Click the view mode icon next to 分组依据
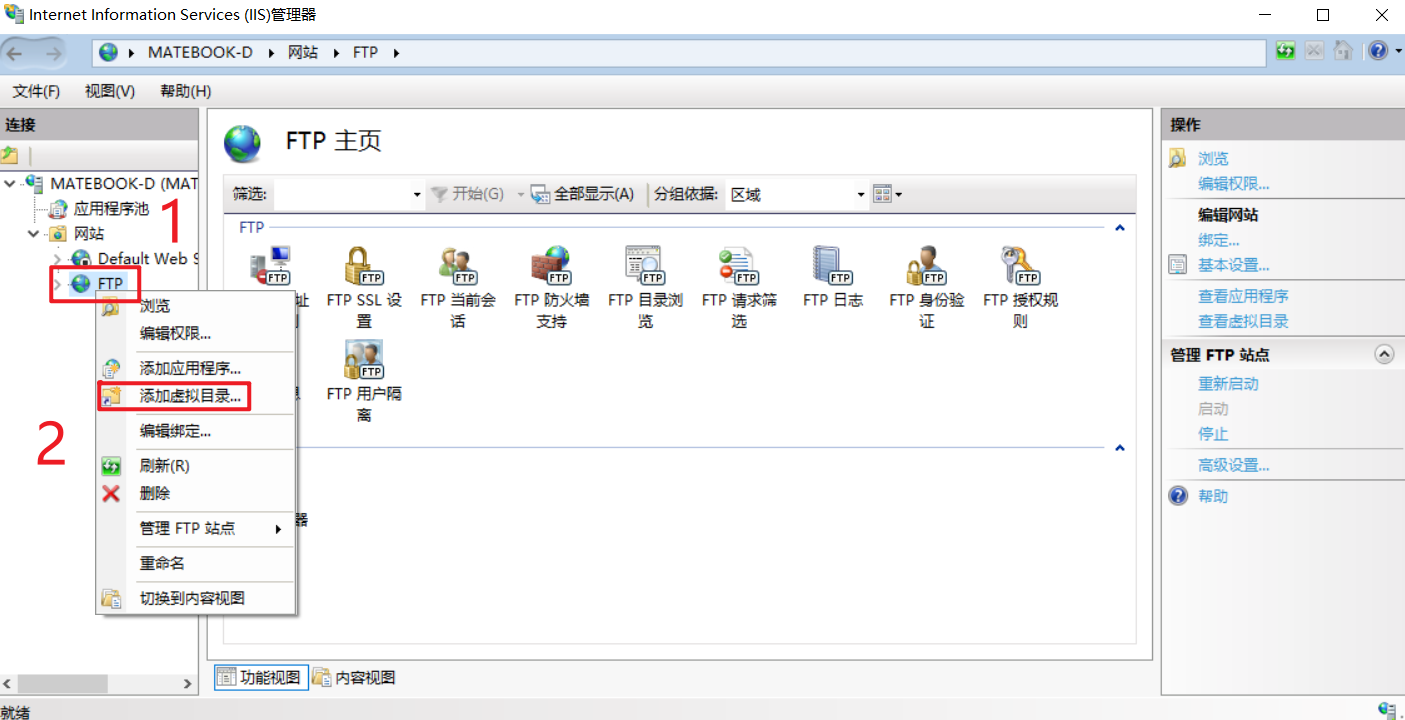The width and height of the screenshot is (1405, 720). (881, 194)
